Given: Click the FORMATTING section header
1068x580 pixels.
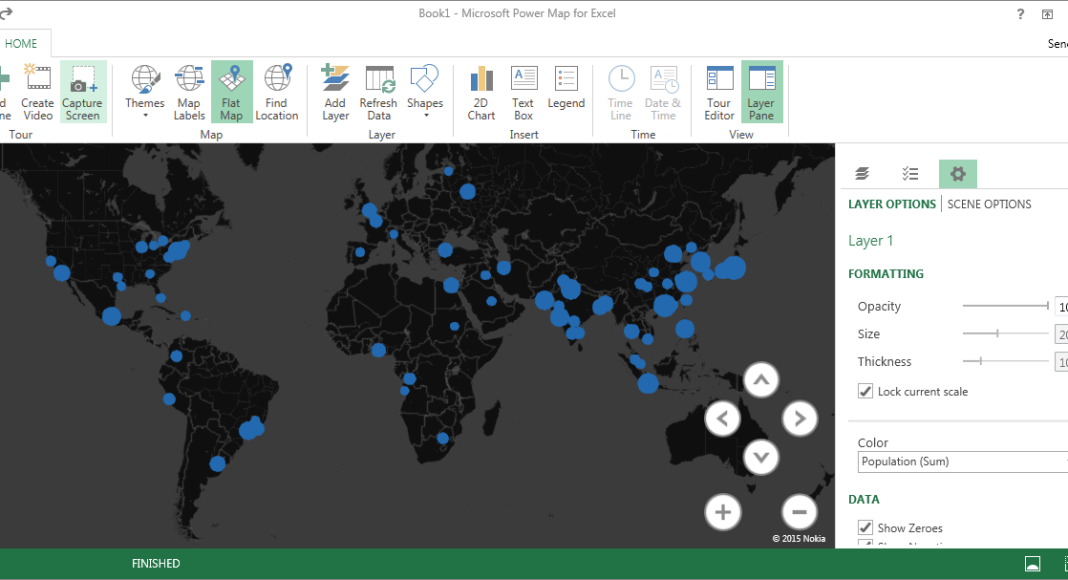Looking at the screenshot, I should click(885, 274).
